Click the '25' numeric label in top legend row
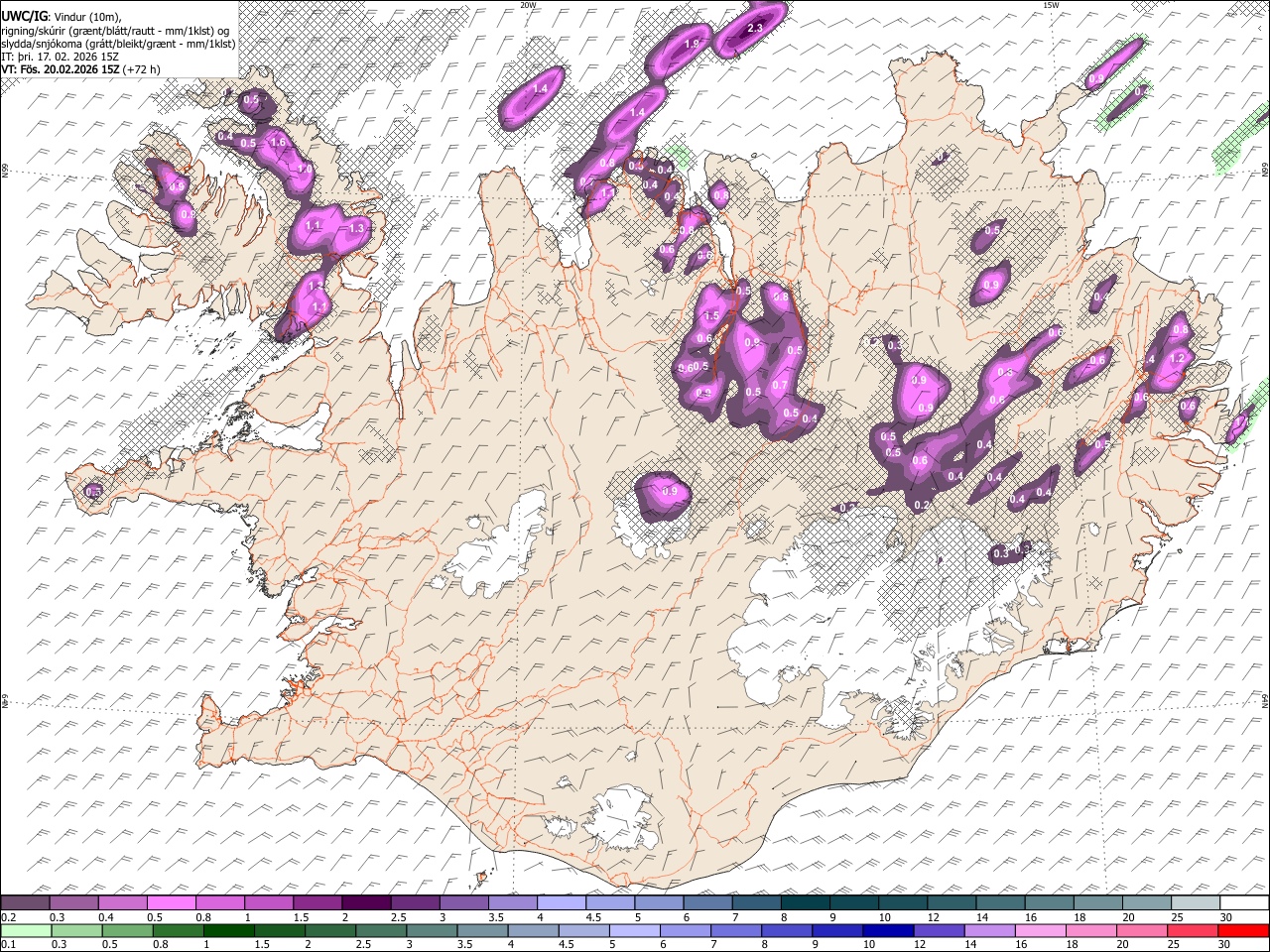The width and height of the screenshot is (1270, 952). (x=1176, y=917)
